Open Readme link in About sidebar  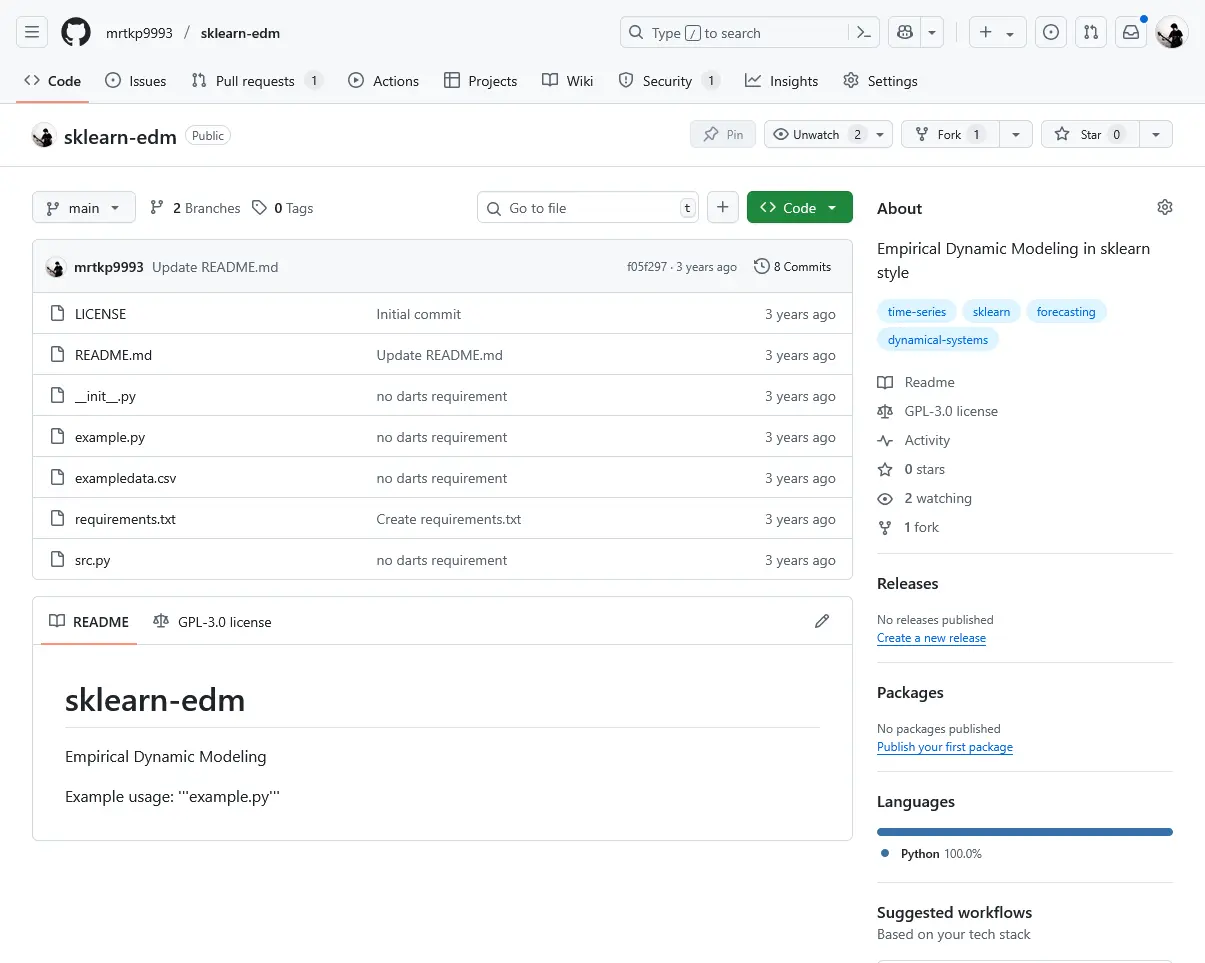916,382
